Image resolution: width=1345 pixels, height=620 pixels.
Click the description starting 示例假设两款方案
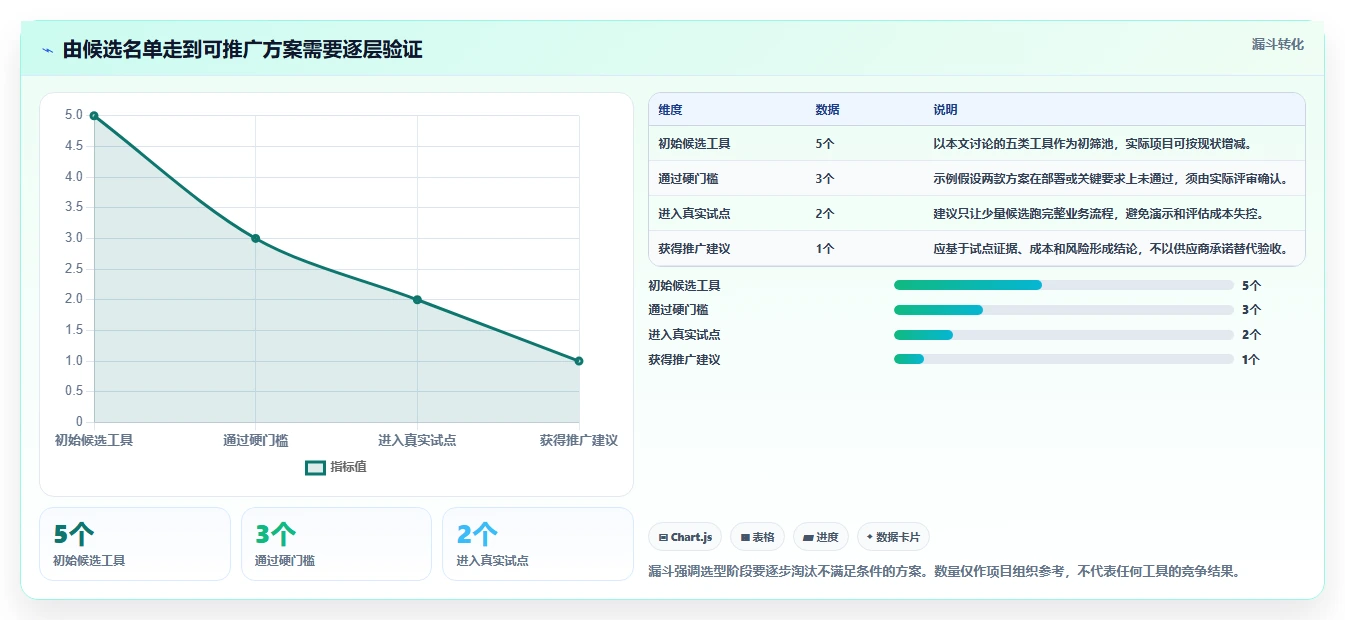coord(1110,179)
